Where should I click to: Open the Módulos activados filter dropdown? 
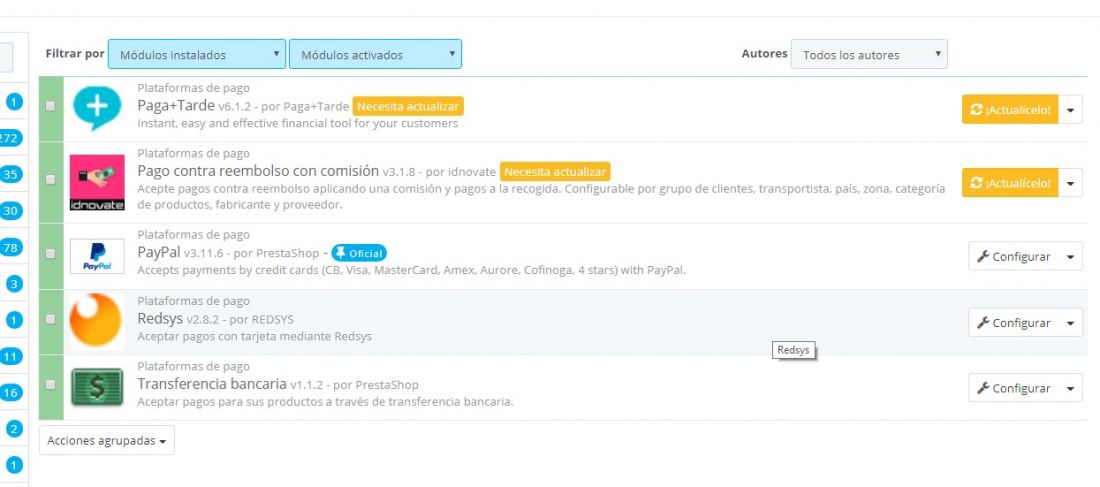pyautogui.click(x=375, y=54)
